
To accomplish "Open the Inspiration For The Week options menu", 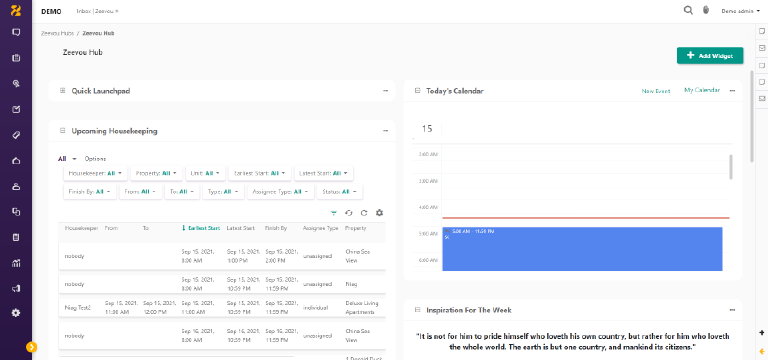I will click(x=732, y=310).
